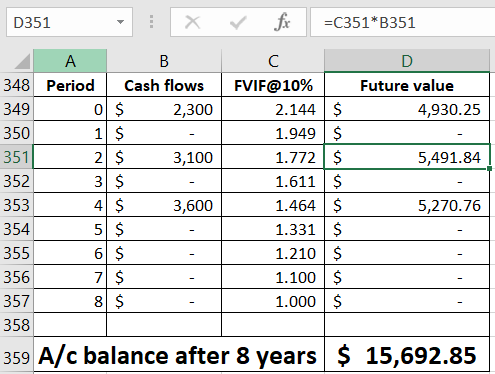Select row 355 header
The width and height of the screenshot is (495, 374).
coord(16,253)
